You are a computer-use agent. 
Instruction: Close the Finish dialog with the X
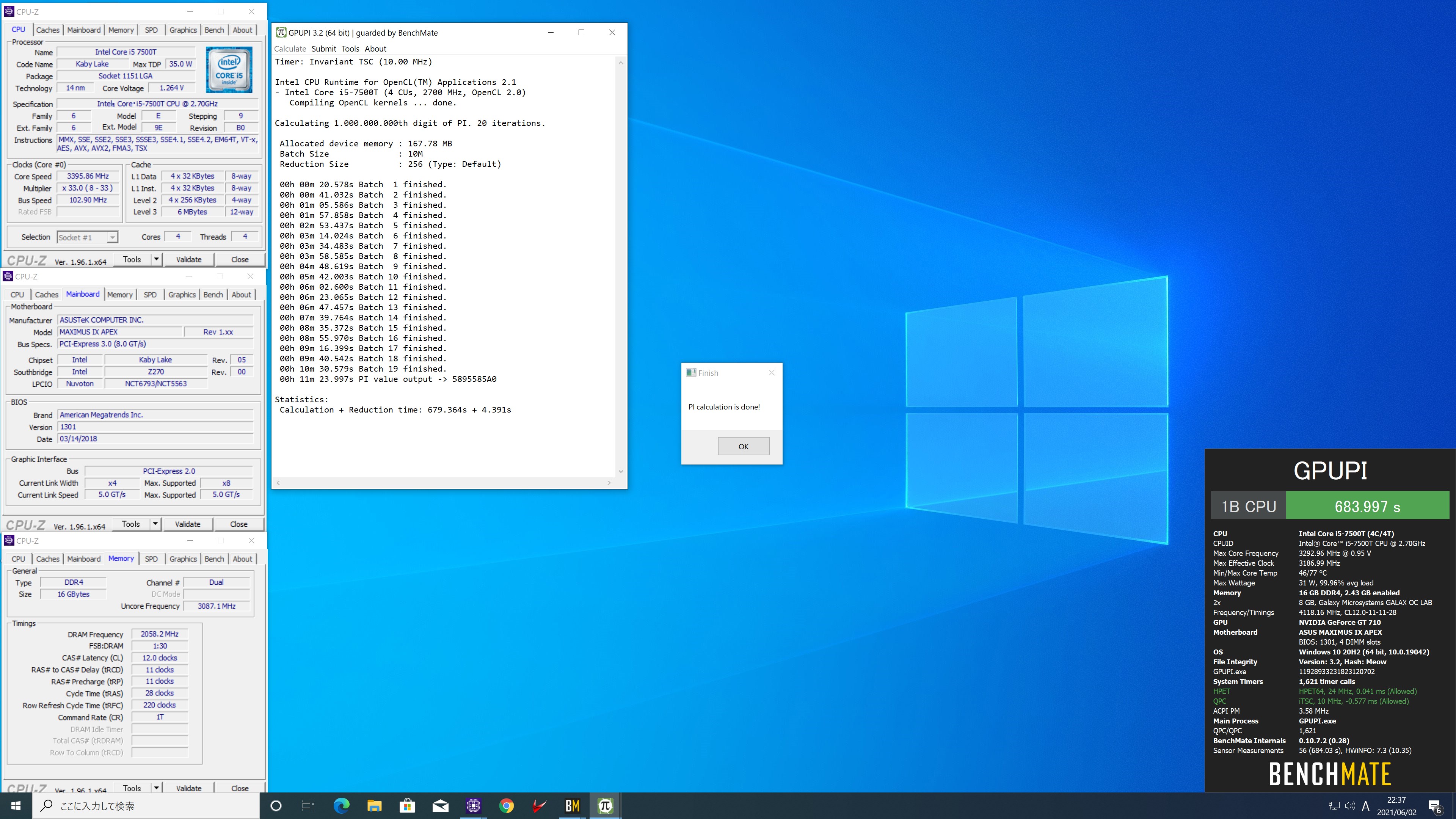772,372
